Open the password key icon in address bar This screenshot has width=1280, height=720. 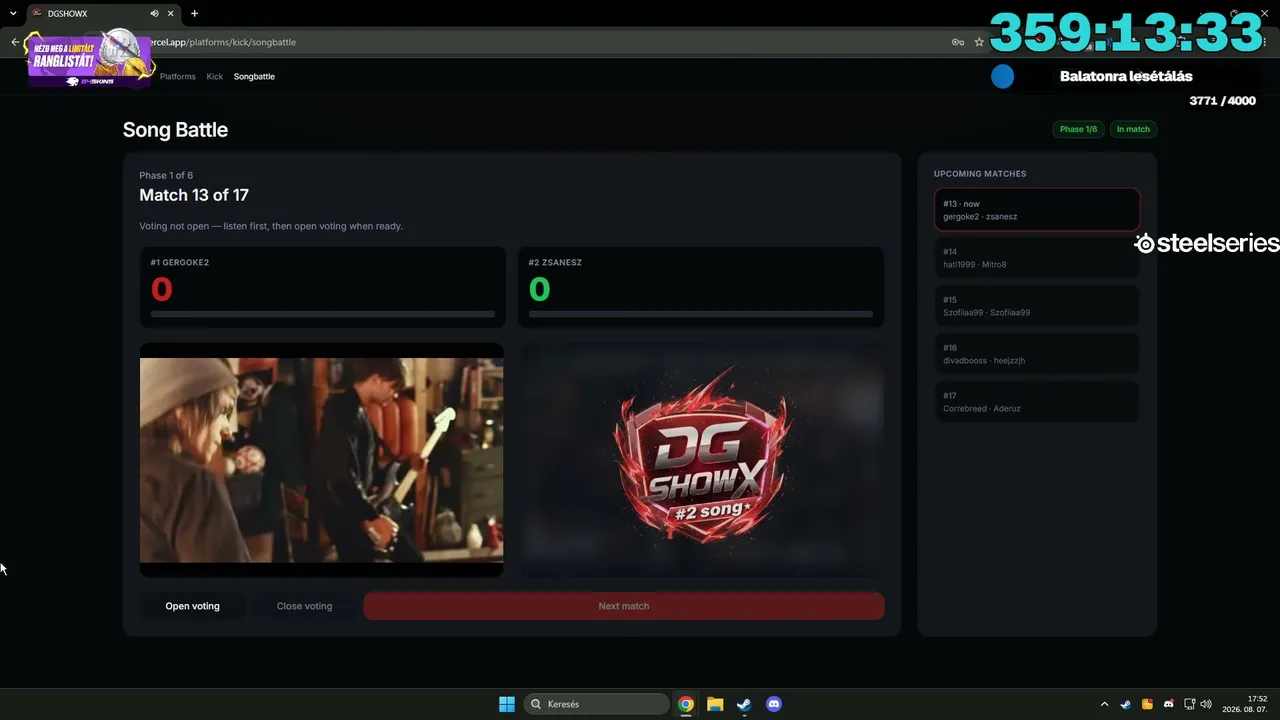click(x=958, y=42)
